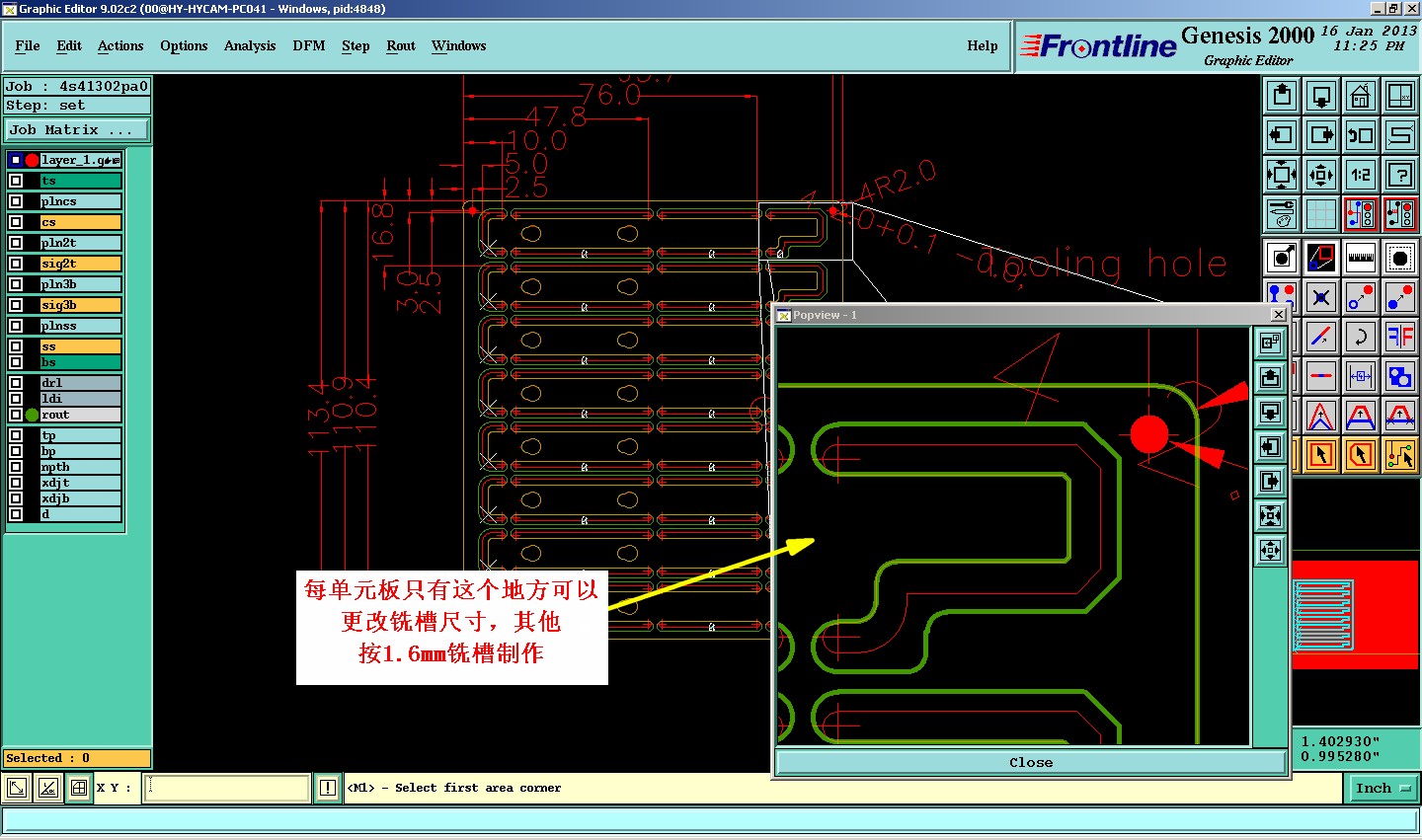
Task: Open the File menu
Action: [x=28, y=45]
